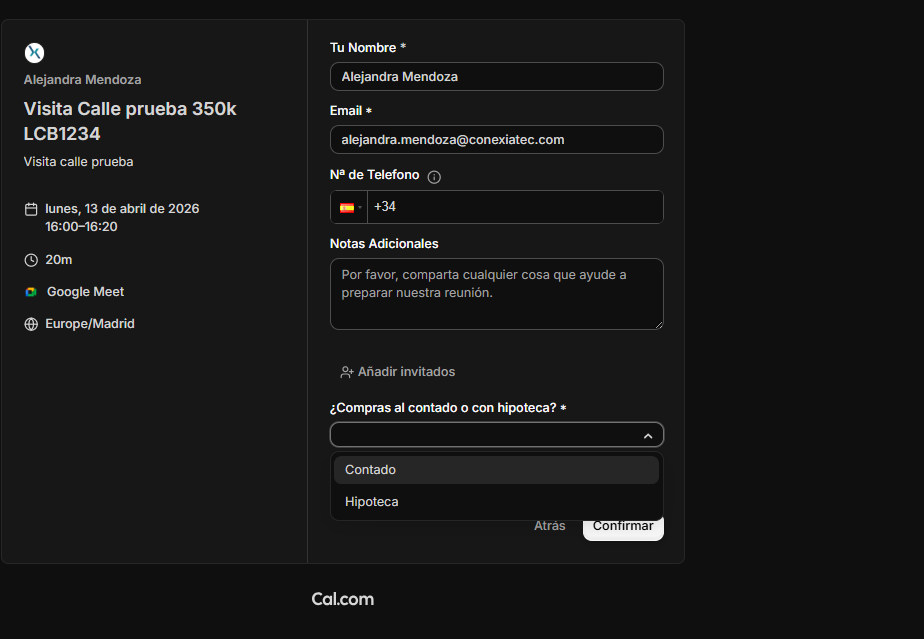Click the Google Meet icon
924x639 pixels.
[31, 292]
